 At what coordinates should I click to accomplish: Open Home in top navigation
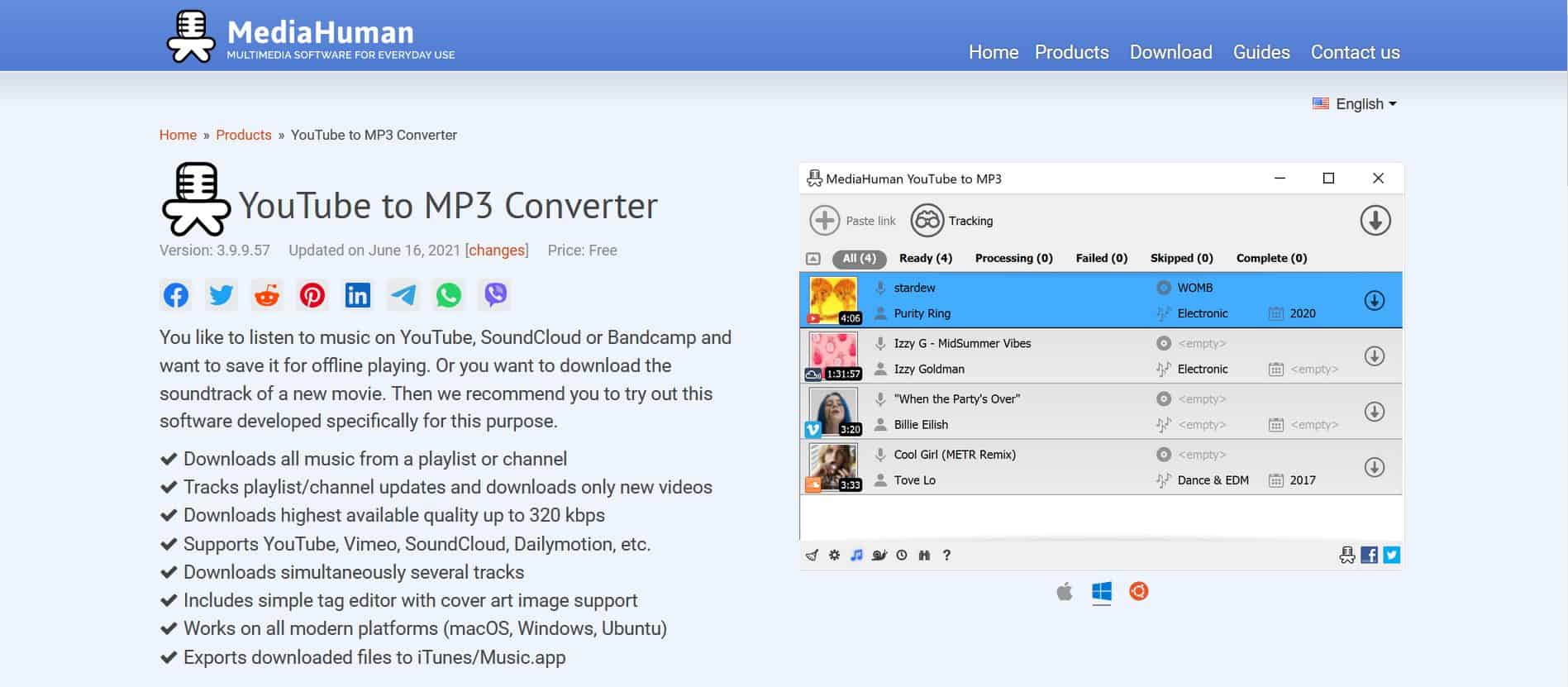tap(994, 52)
